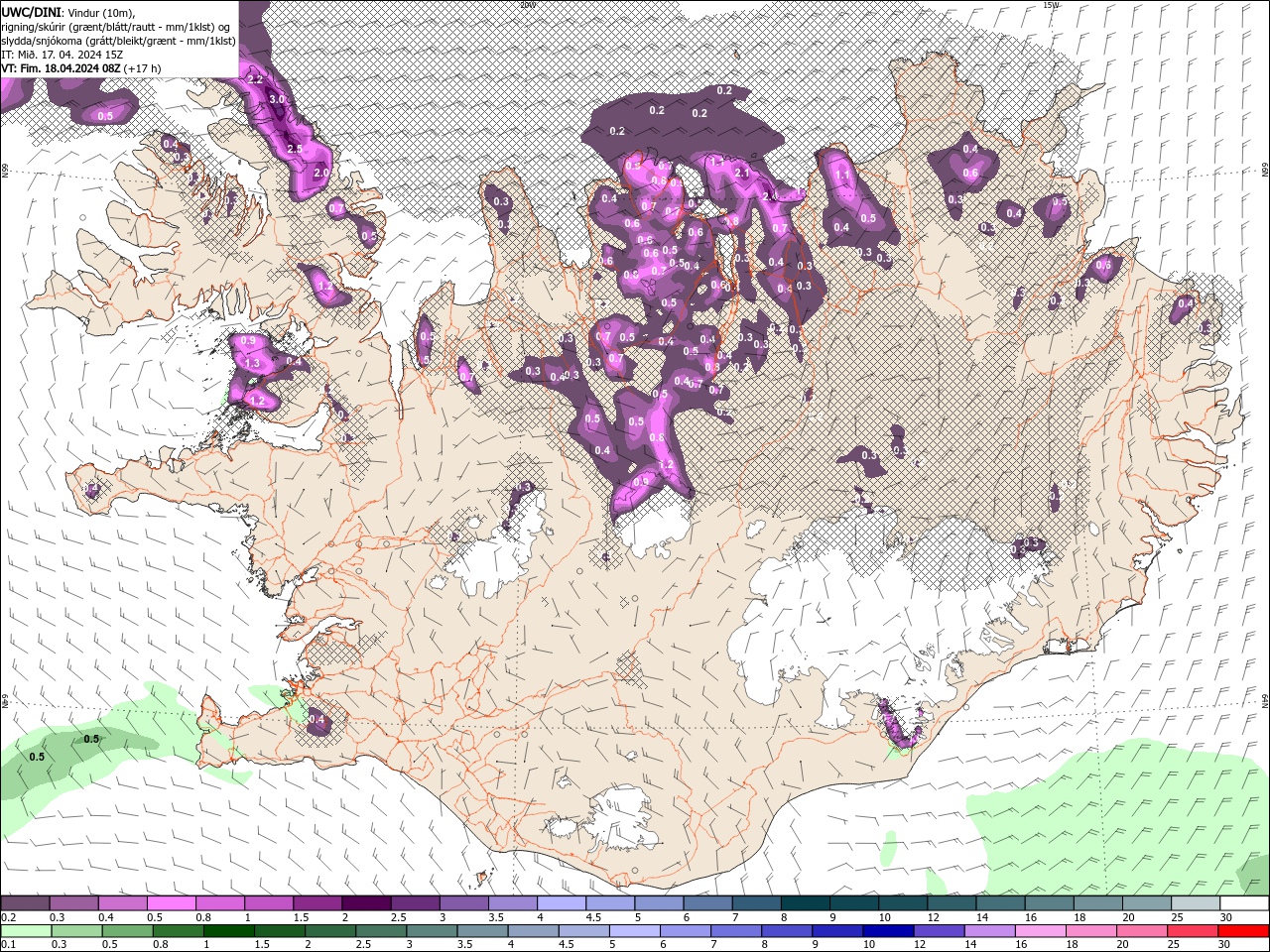Pick the pale green swatch between 0.1 and 0.3
Image resolution: width=1270 pixels, height=952 pixels.
click(x=25, y=931)
